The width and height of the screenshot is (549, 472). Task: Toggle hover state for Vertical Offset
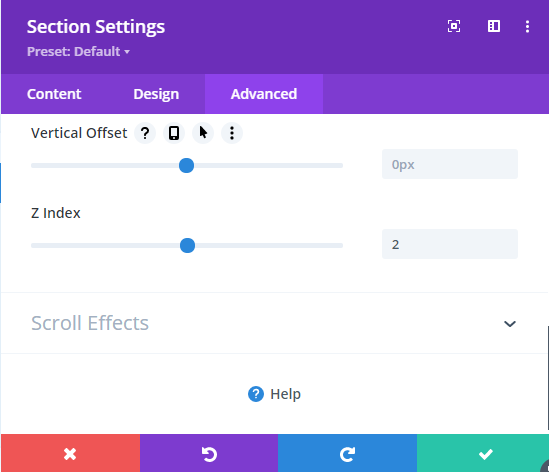203,133
